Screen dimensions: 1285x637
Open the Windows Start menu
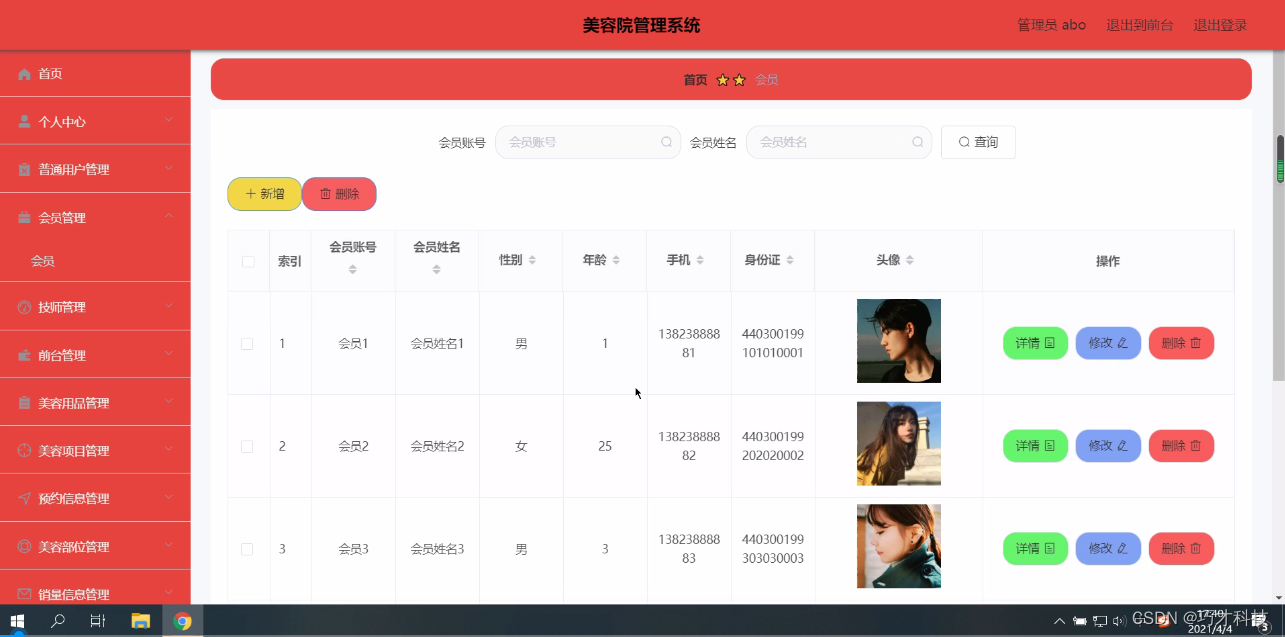tap(17, 621)
